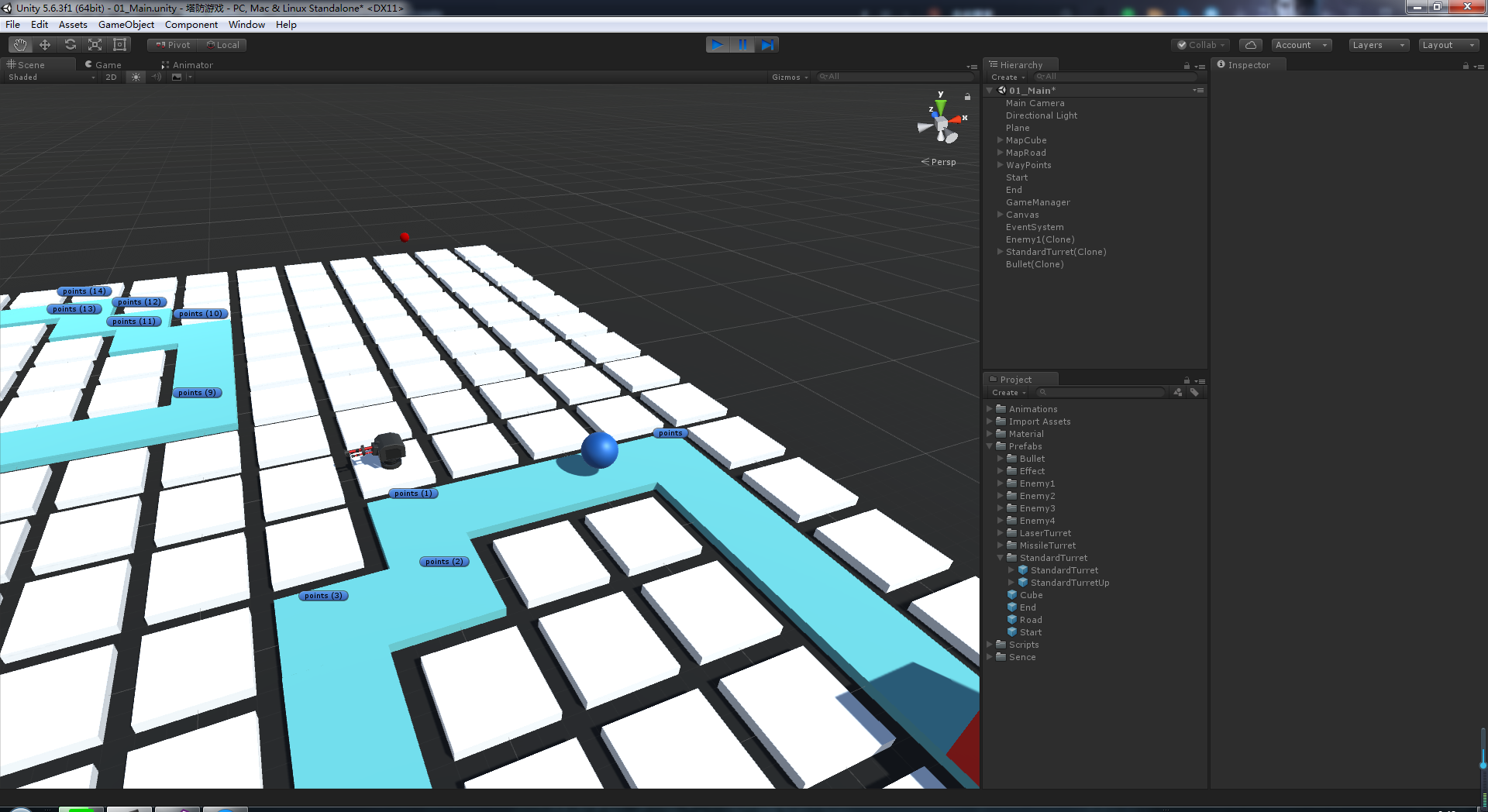Screen dimensions: 1488x812
Task: Open the Component menu
Action: click(x=191, y=25)
